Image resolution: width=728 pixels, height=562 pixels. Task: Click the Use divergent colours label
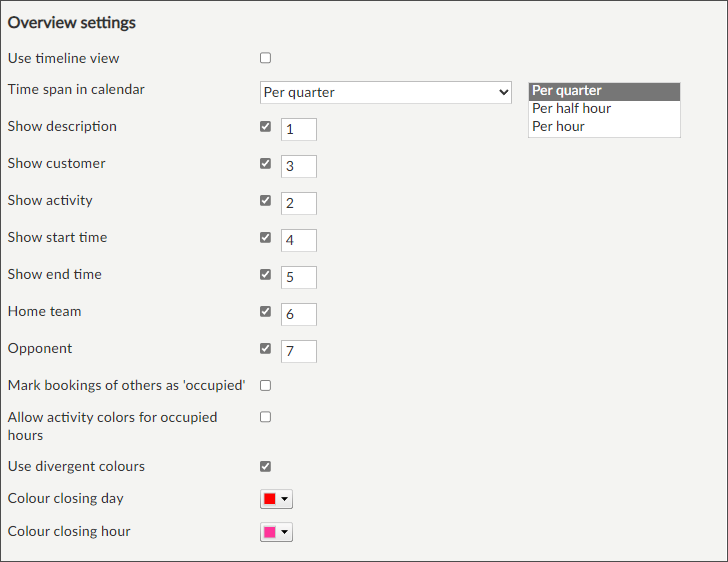[x=77, y=466]
